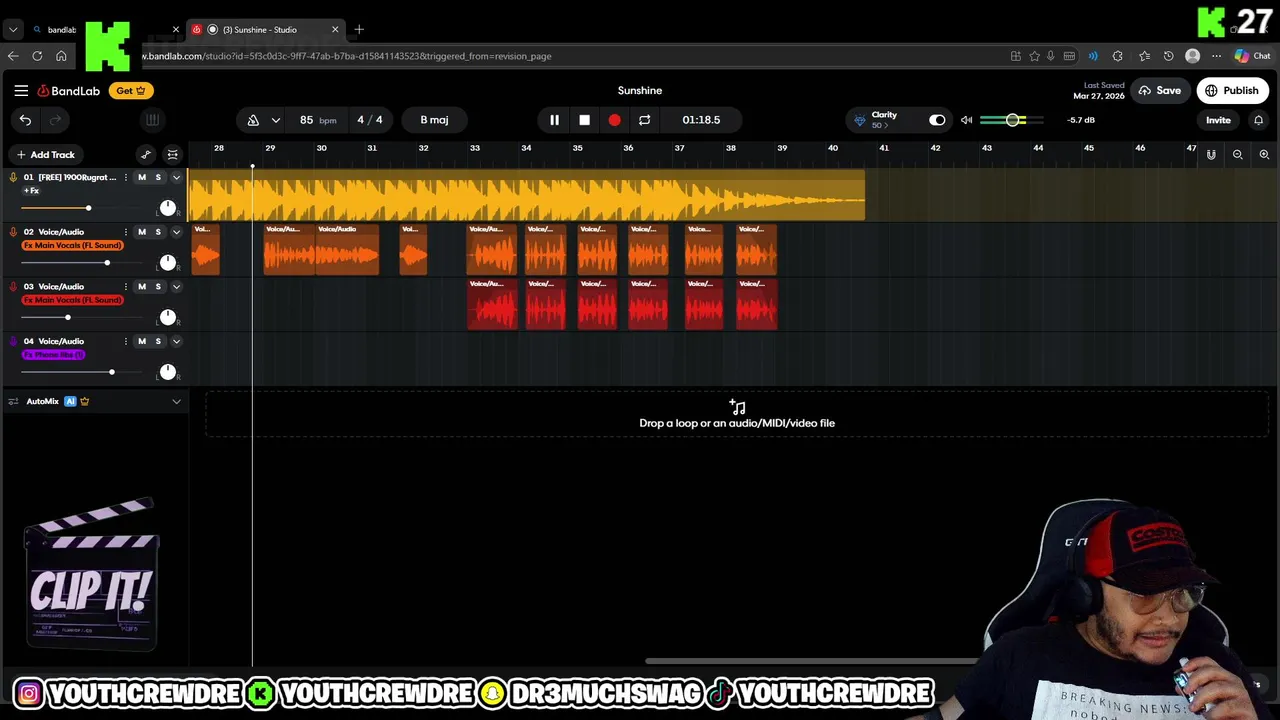Open red Fx Main Vocals preset on track 03
Image resolution: width=1280 pixels, height=720 pixels.
pos(72,300)
